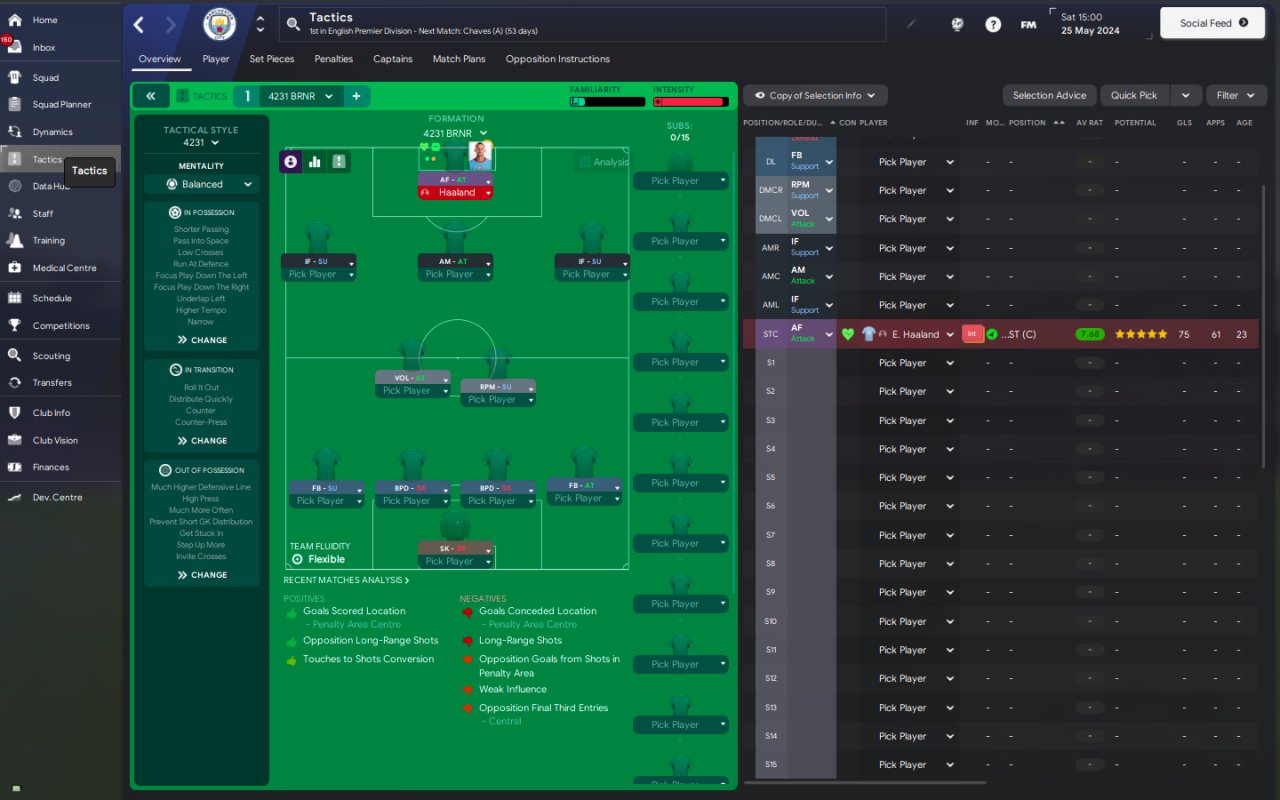Image resolution: width=1280 pixels, height=800 pixels.
Task: Open the Opposition Instructions tab
Action: 558,59
